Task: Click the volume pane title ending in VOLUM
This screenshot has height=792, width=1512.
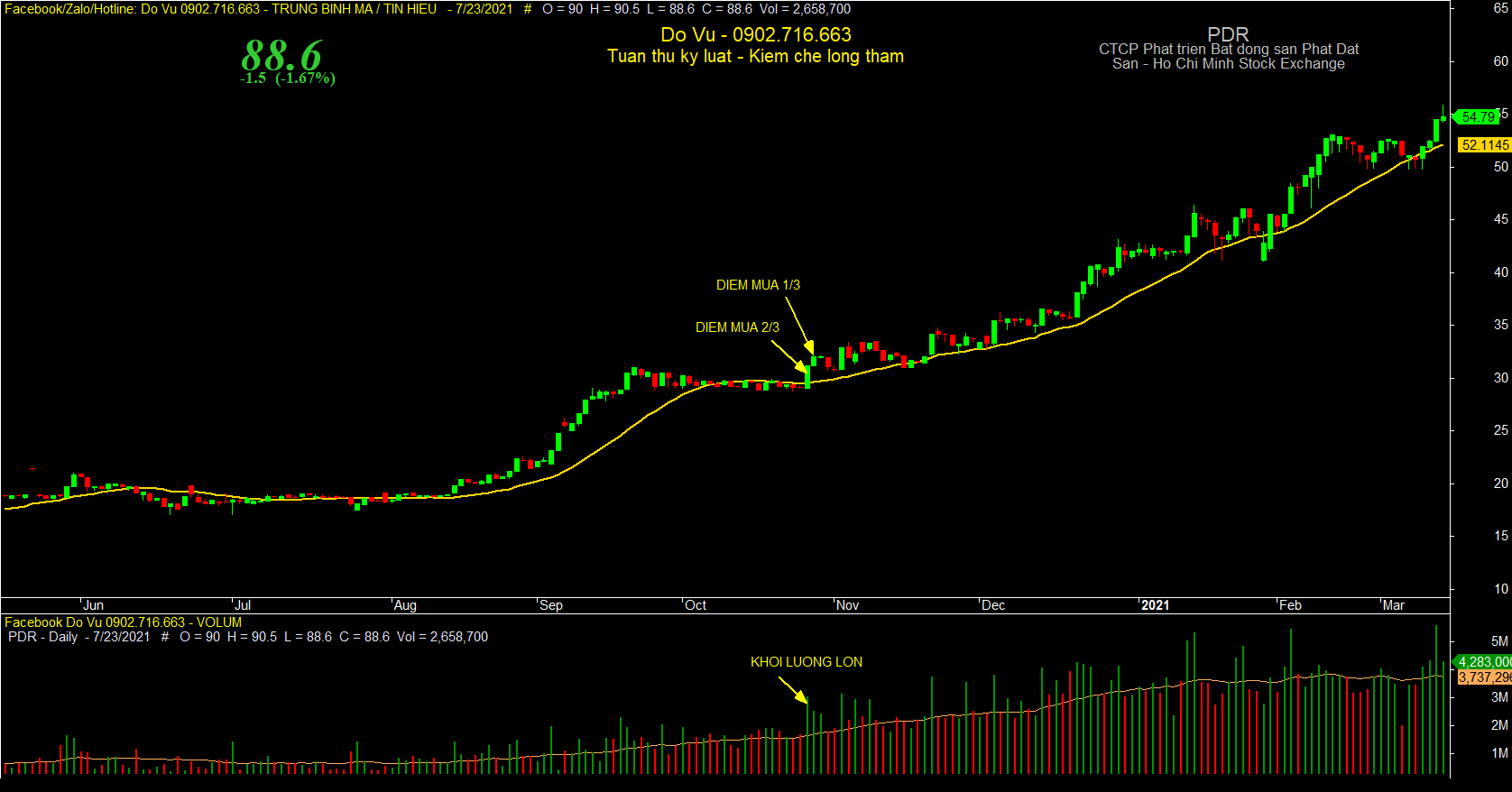Action: coord(124,622)
